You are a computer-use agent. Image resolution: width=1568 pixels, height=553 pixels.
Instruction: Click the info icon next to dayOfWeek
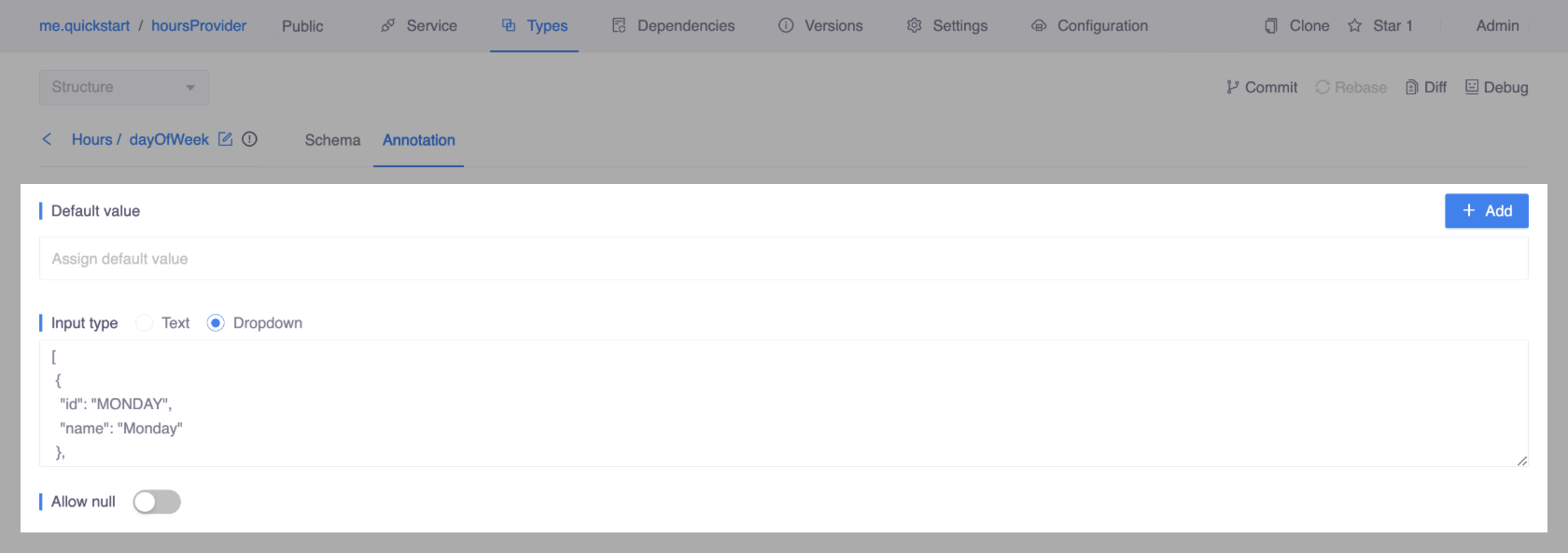(249, 139)
